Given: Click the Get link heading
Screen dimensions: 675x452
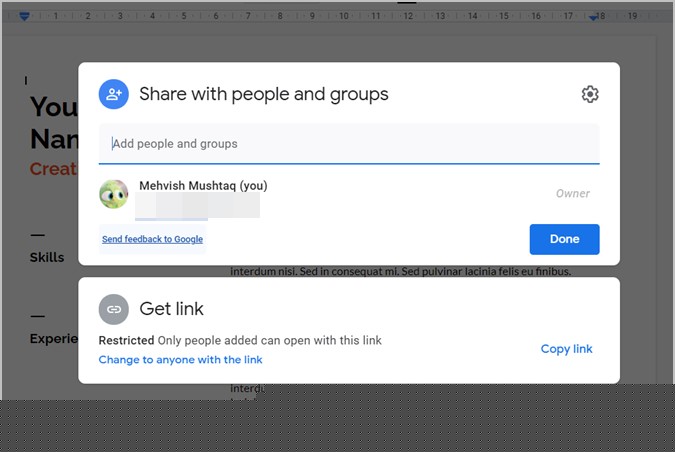Looking at the screenshot, I should click(x=172, y=309).
